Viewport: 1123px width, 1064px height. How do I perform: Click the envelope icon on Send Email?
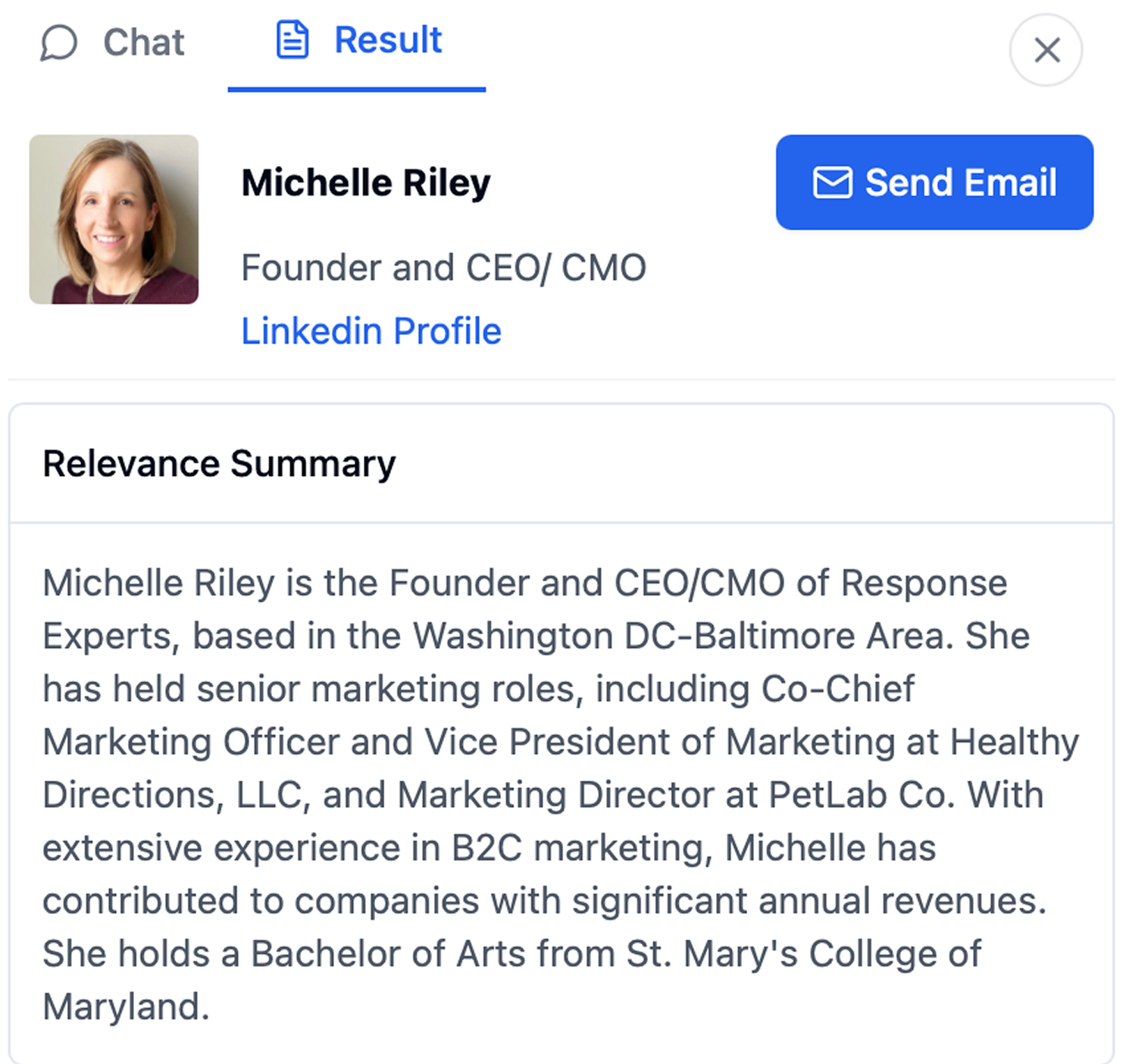coord(832,183)
